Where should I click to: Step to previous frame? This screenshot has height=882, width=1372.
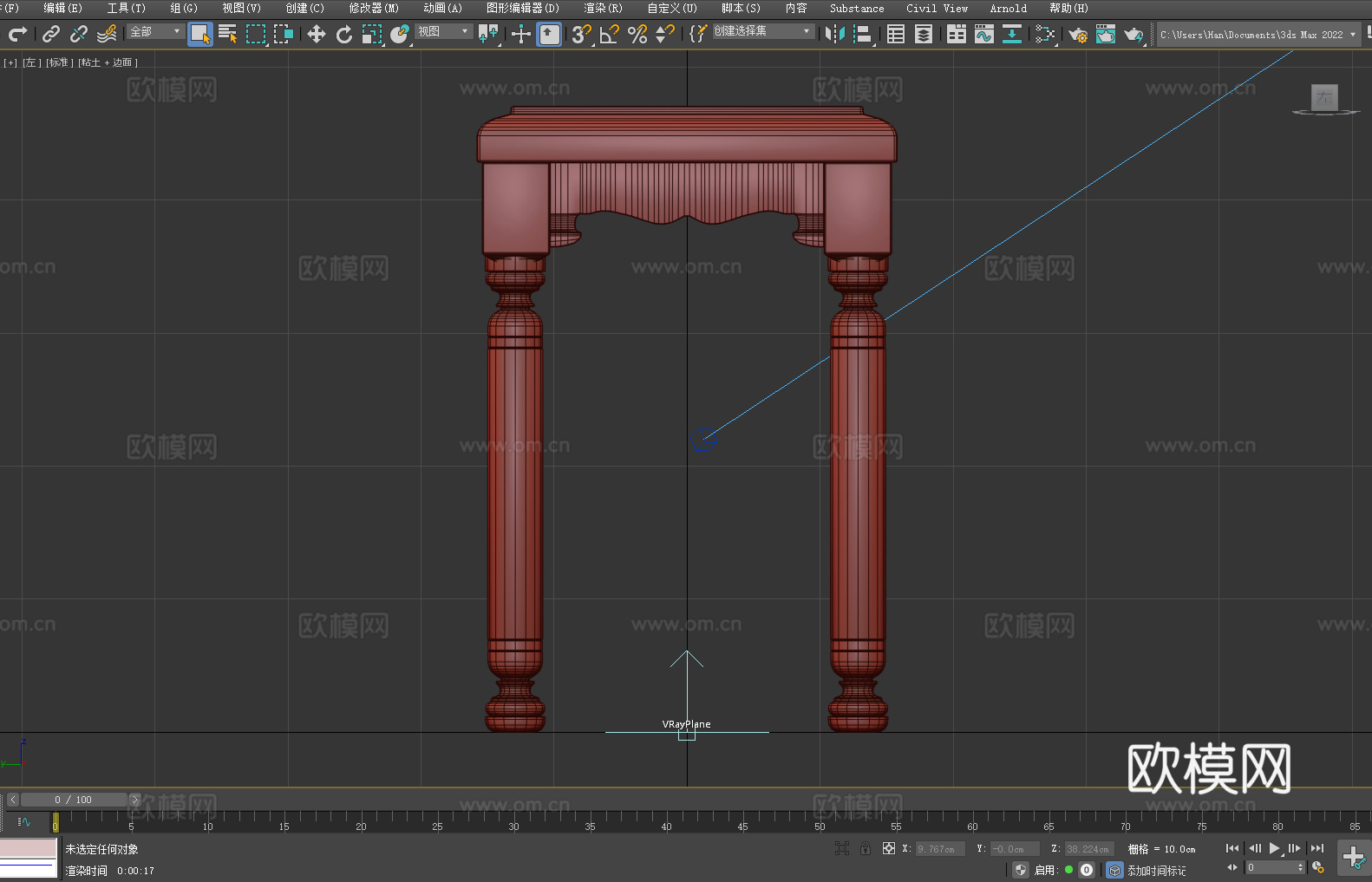coord(1254,848)
